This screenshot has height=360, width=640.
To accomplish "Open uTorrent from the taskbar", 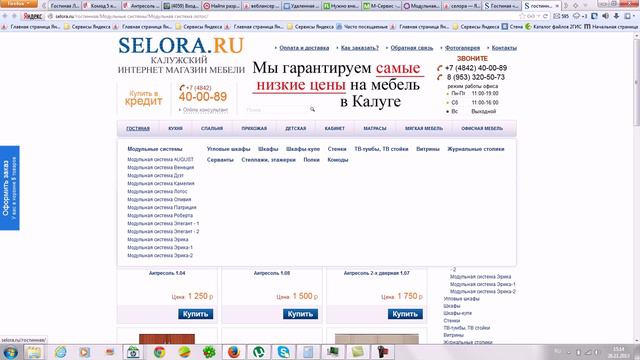I will click(x=258, y=352).
